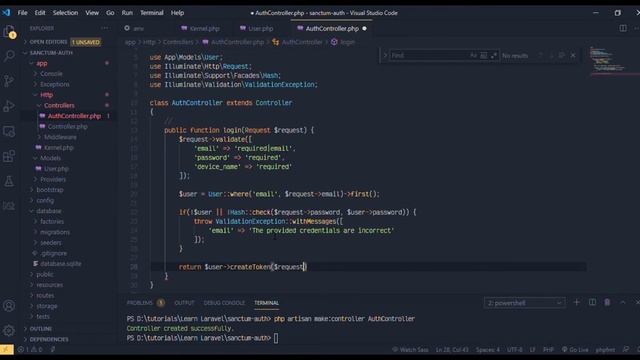Open the Explorer view in the activity bar
This screenshot has height=360, width=640.
pyautogui.click(x=9, y=31)
